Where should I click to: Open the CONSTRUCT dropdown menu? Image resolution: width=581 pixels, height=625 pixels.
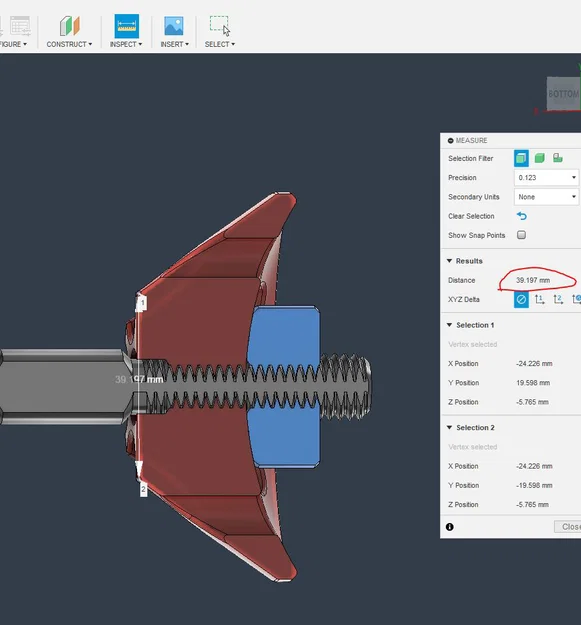click(x=69, y=44)
